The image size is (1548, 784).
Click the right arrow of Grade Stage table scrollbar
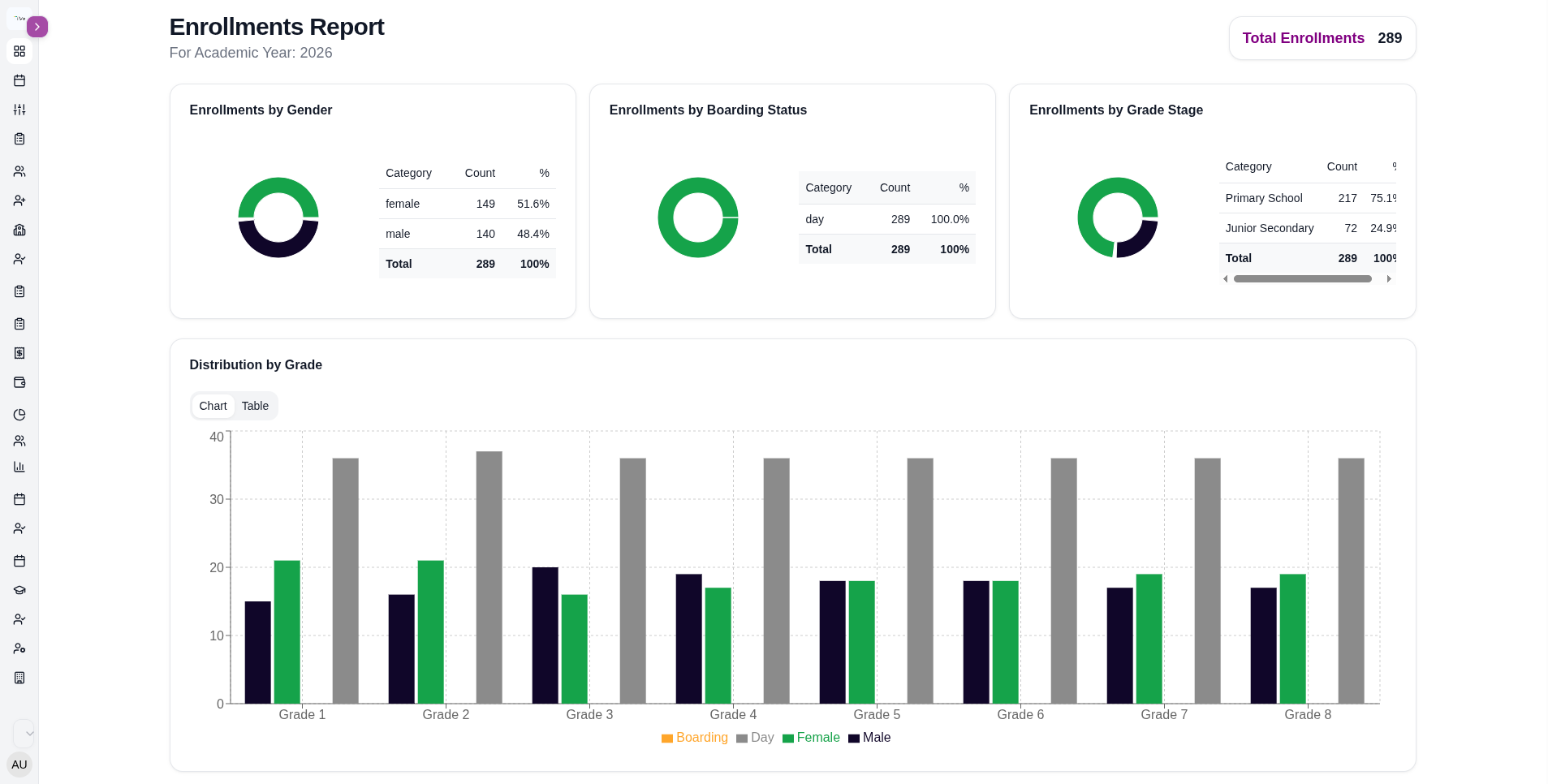1389,279
